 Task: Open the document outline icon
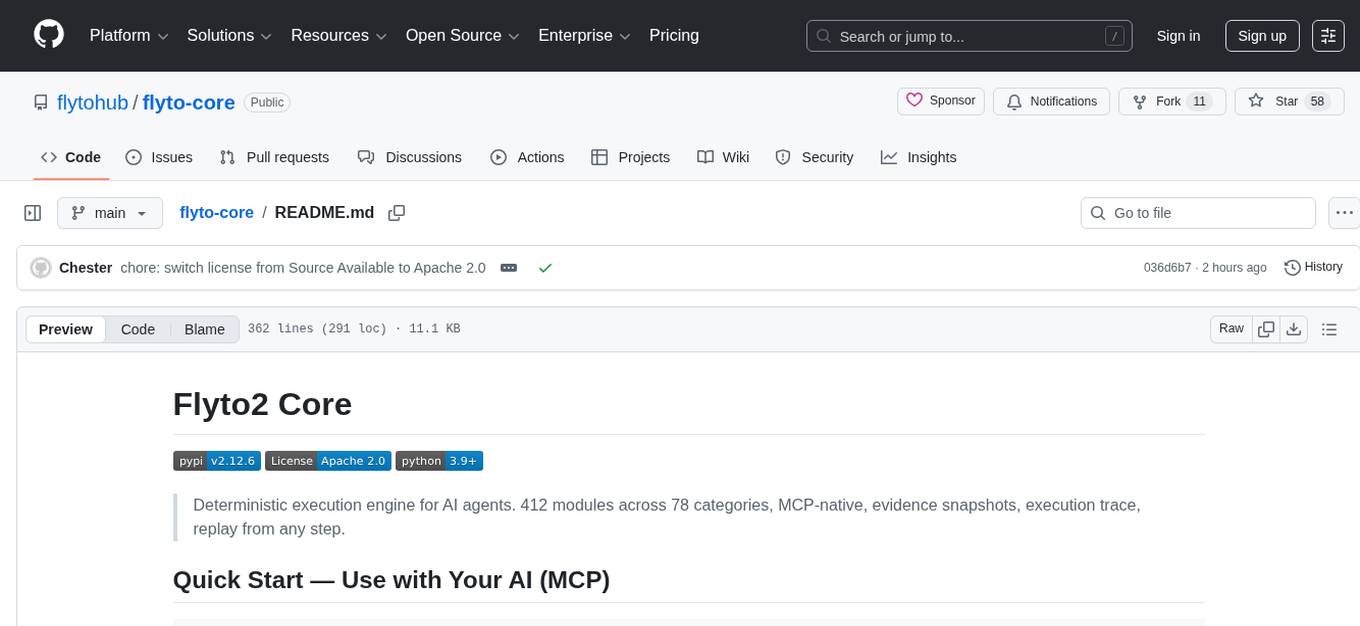(1329, 329)
